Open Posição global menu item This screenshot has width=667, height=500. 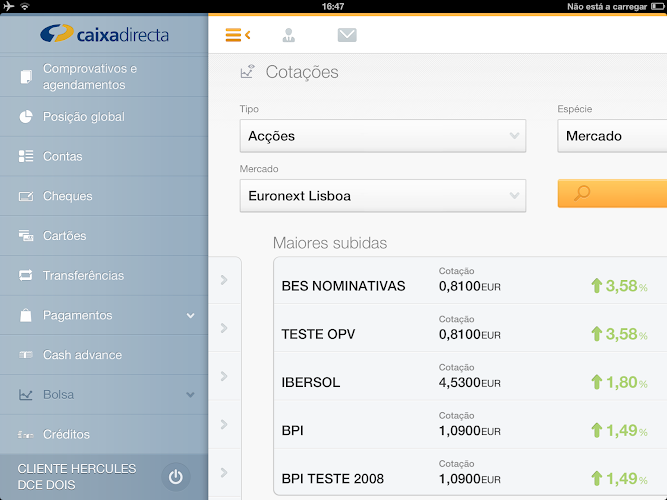pyautogui.click(x=104, y=117)
